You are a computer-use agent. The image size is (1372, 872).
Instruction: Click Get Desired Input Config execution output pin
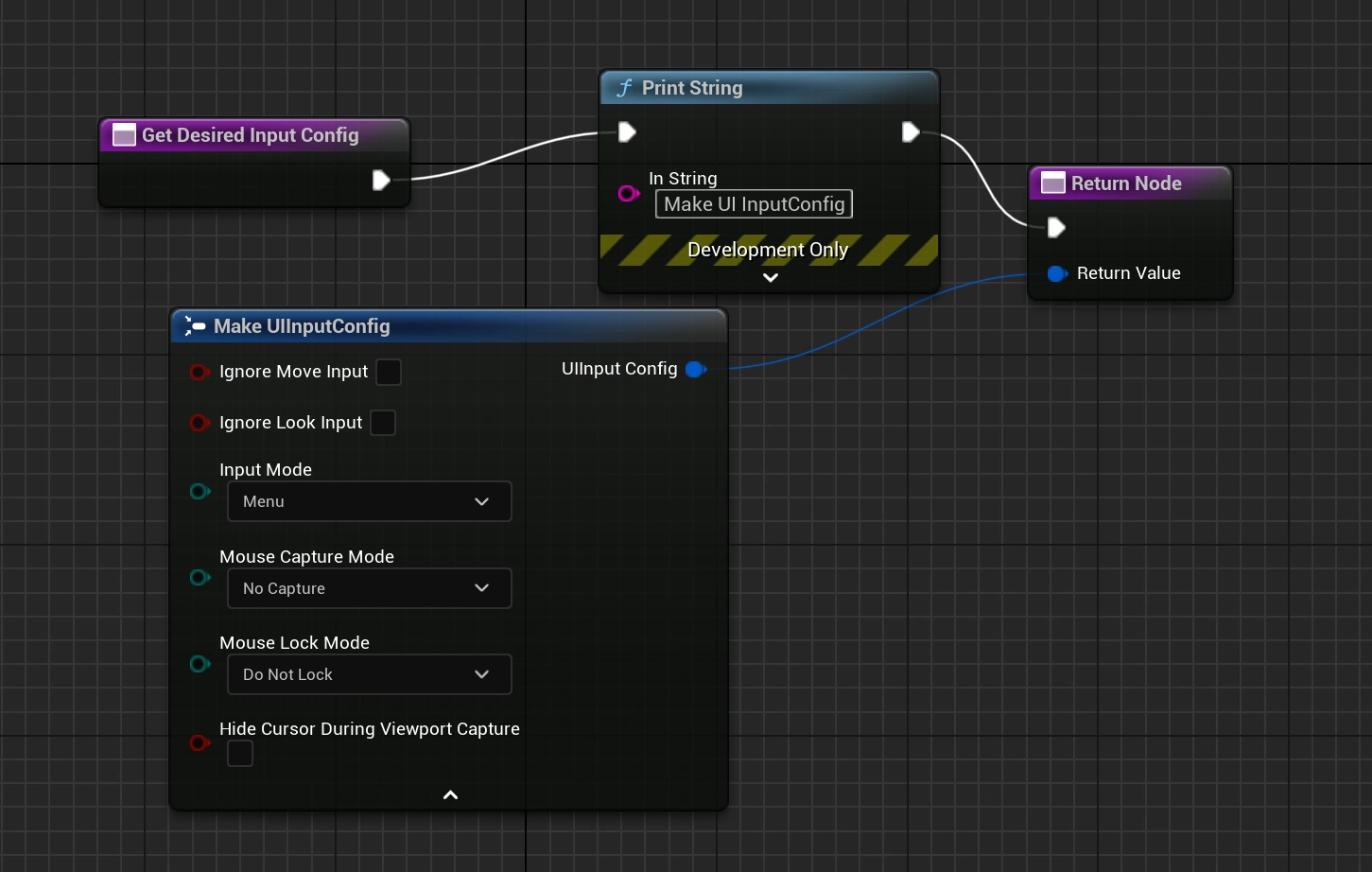click(381, 180)
